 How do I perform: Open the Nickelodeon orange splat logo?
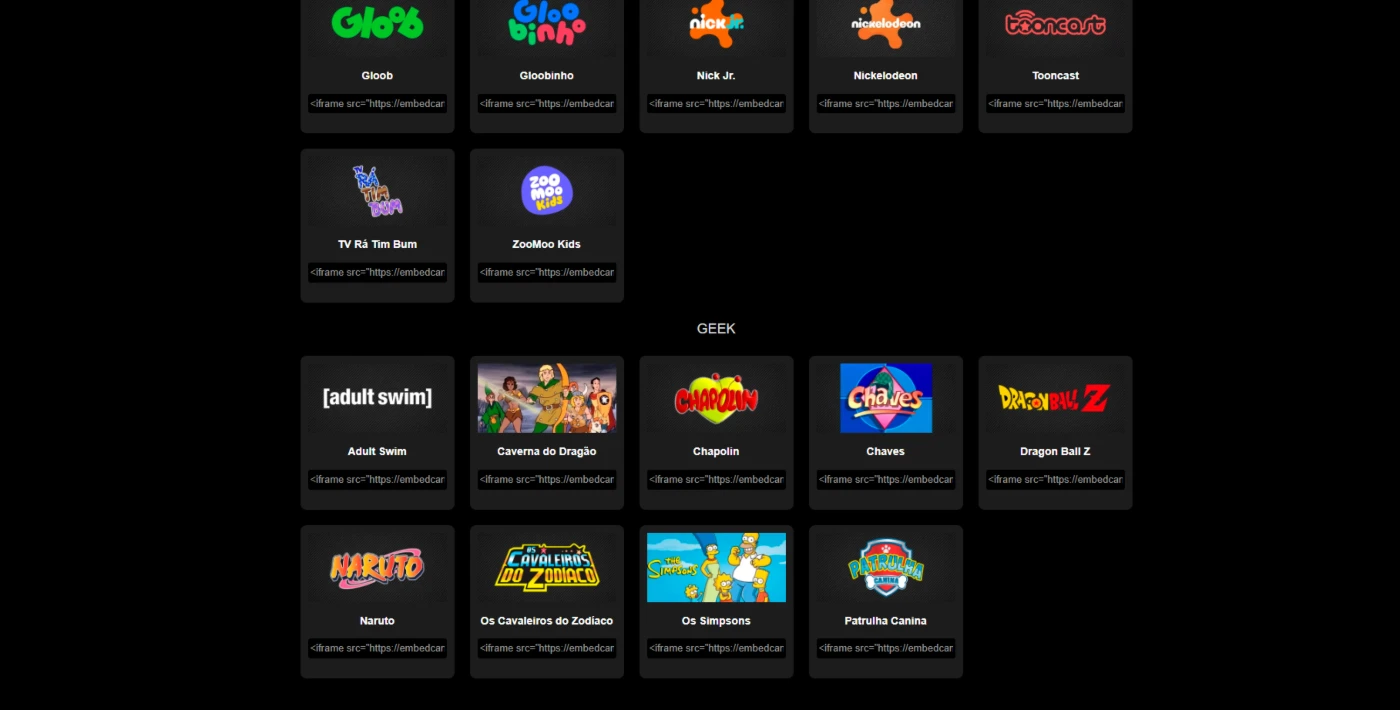point(886,22)
